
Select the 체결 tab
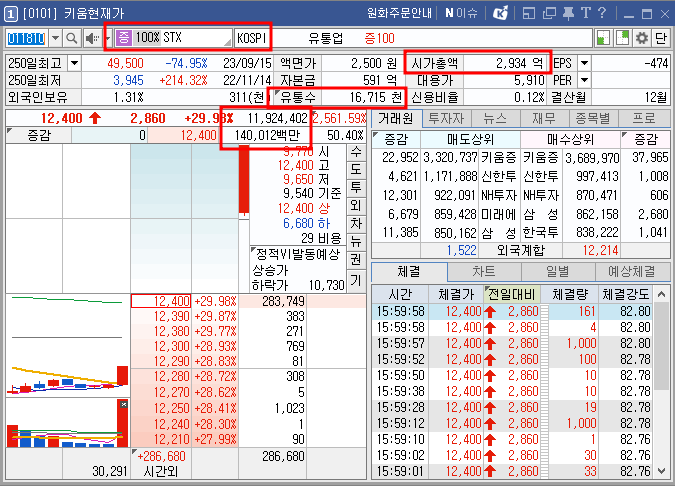409,272
